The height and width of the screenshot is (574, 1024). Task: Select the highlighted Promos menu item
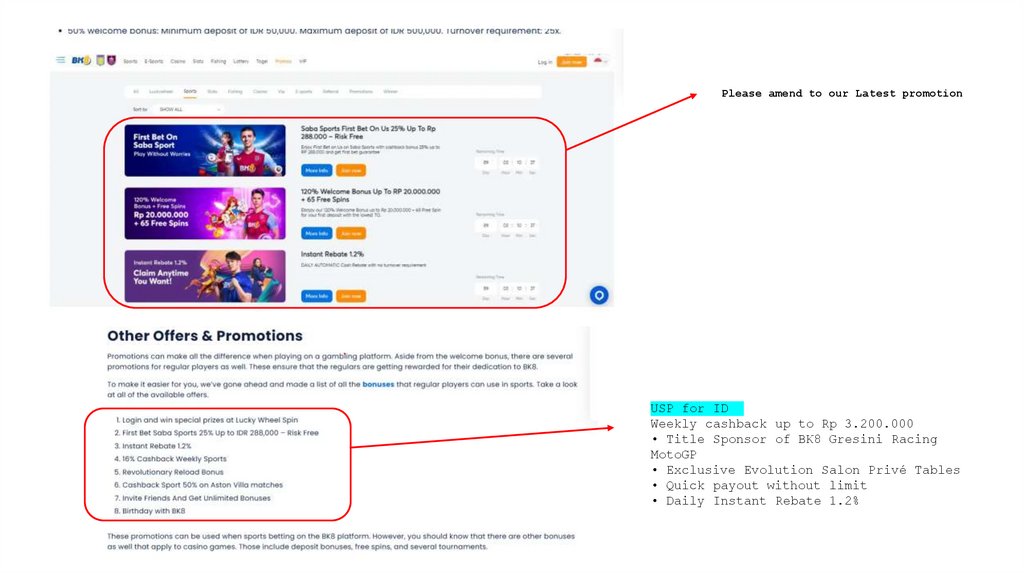pos(283,61)
